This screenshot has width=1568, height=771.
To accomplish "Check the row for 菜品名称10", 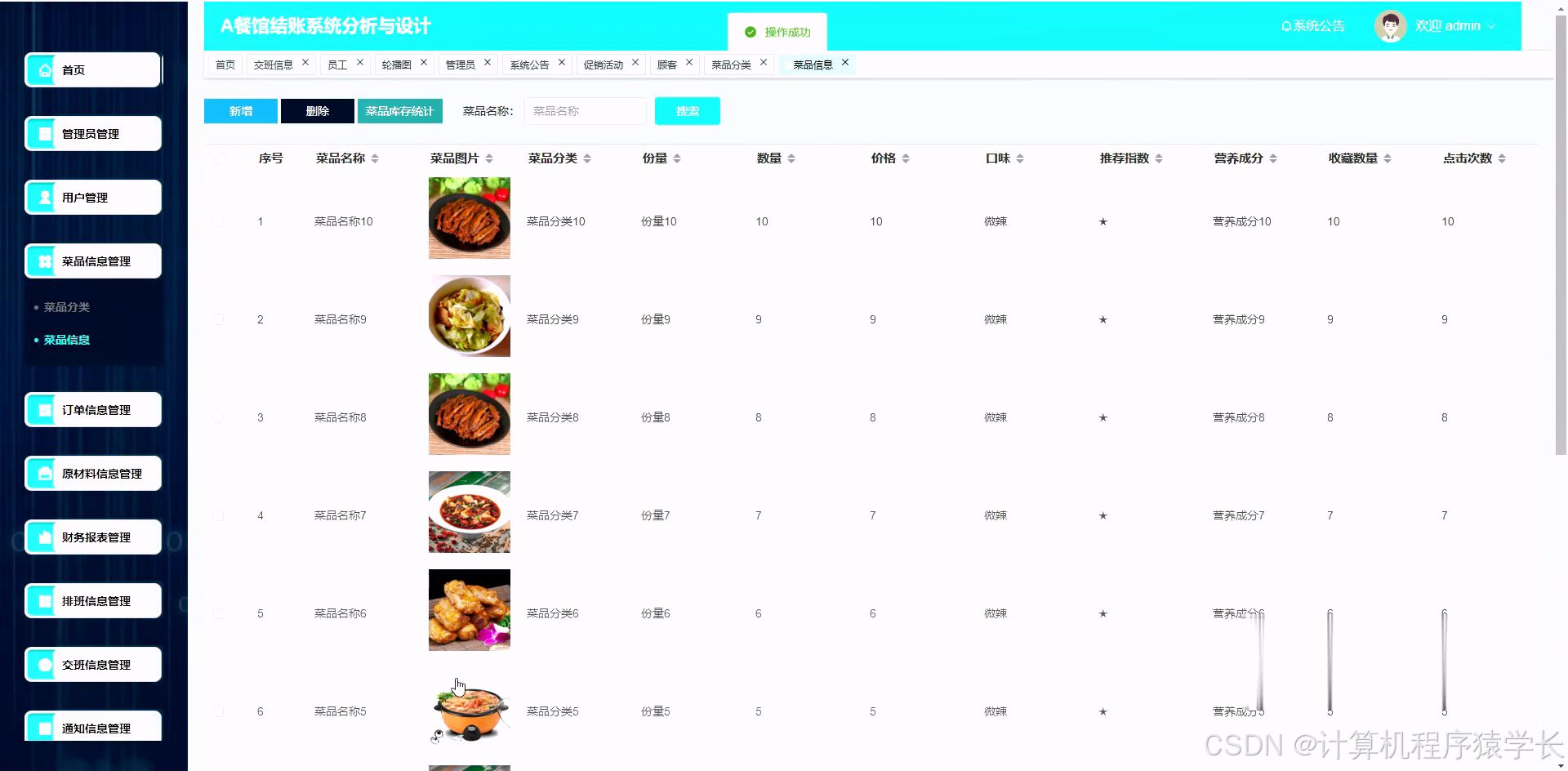I will (218, 221).
